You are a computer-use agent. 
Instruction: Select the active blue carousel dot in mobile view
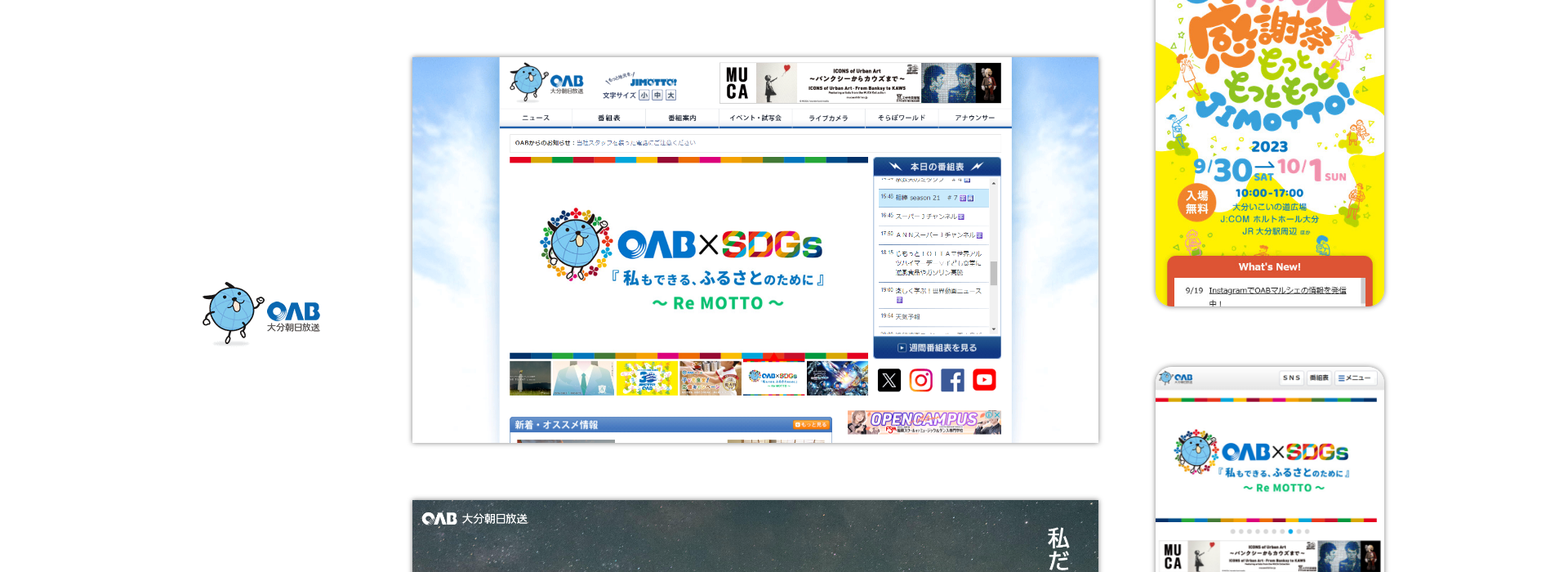point(1290,531)
